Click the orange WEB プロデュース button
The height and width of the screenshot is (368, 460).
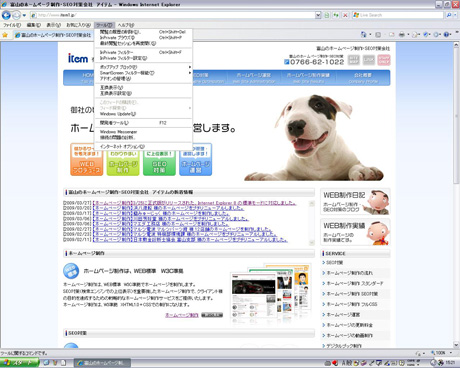[x=87, y=159]
